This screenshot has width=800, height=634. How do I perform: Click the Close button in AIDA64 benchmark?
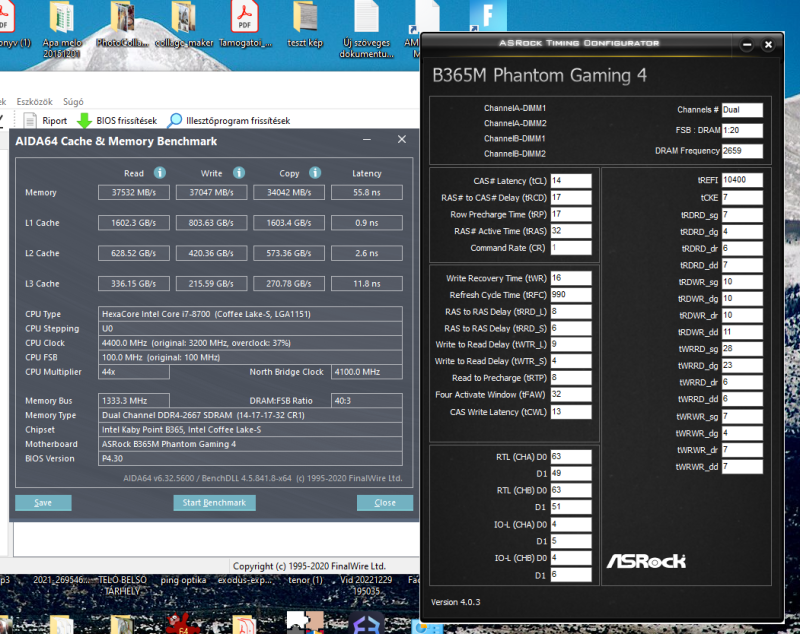(x=385, y=502)
